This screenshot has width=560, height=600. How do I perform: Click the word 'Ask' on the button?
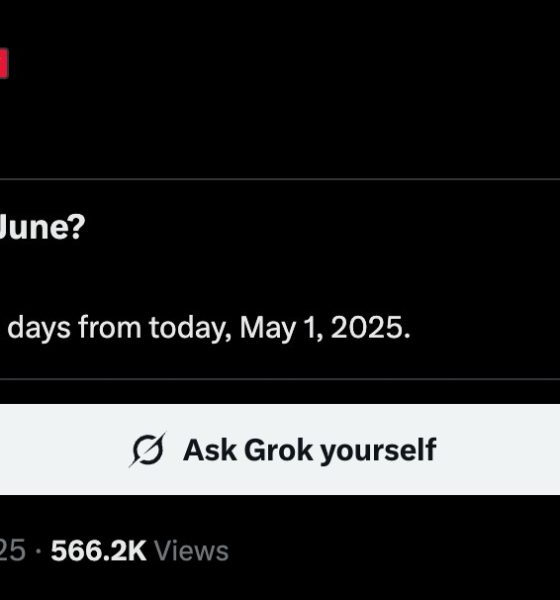[x=209, y=450]
